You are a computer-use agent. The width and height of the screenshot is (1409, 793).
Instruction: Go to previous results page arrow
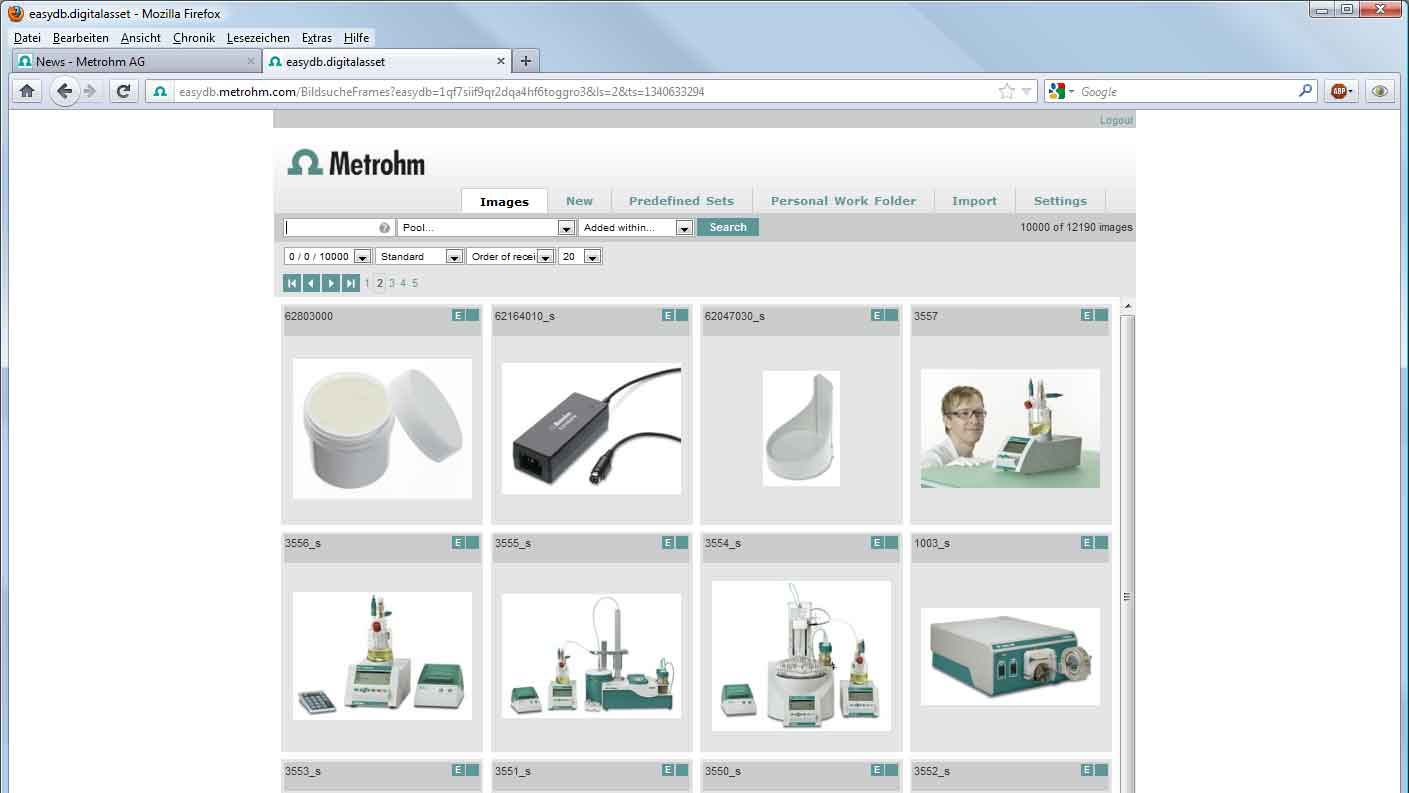pyautogui.click(x=311, y=283)
